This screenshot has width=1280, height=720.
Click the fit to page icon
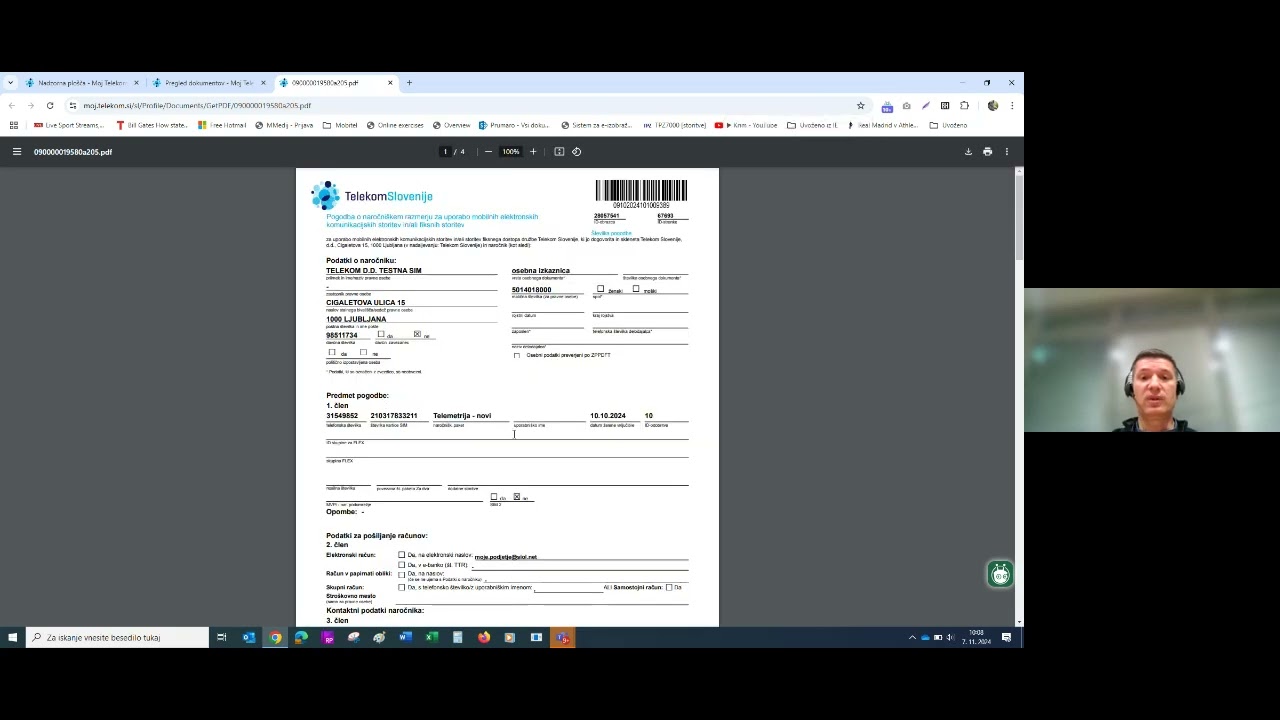pyautogui.click(x=559, y=152)
